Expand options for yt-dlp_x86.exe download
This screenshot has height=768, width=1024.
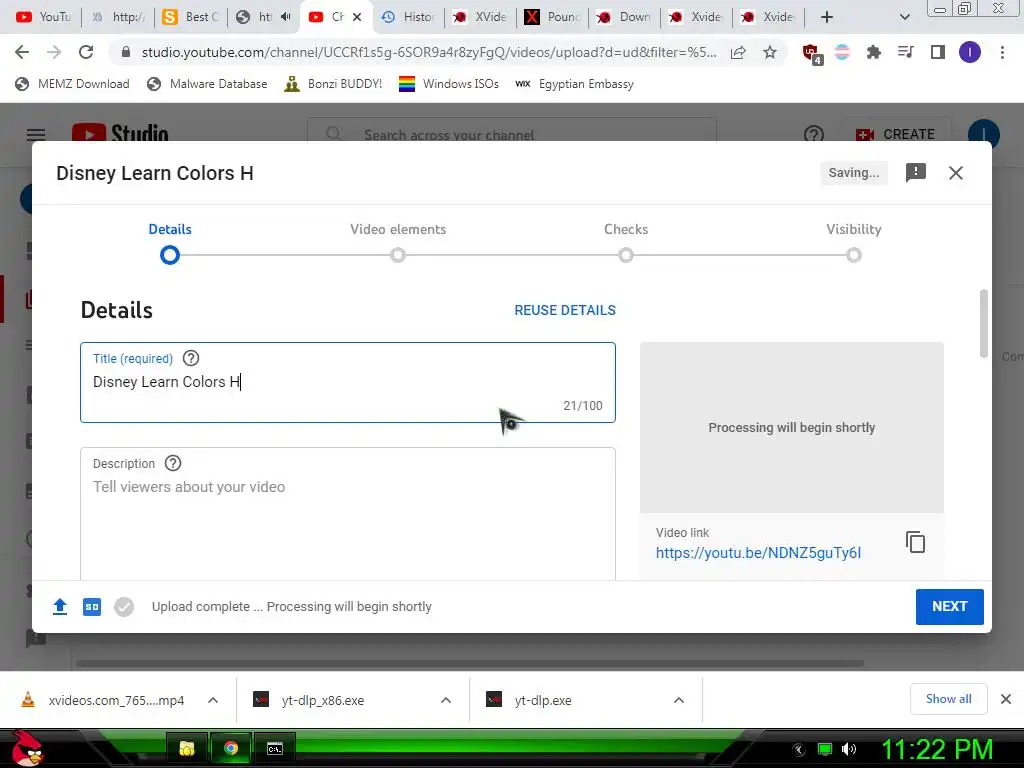coord(446,700)
